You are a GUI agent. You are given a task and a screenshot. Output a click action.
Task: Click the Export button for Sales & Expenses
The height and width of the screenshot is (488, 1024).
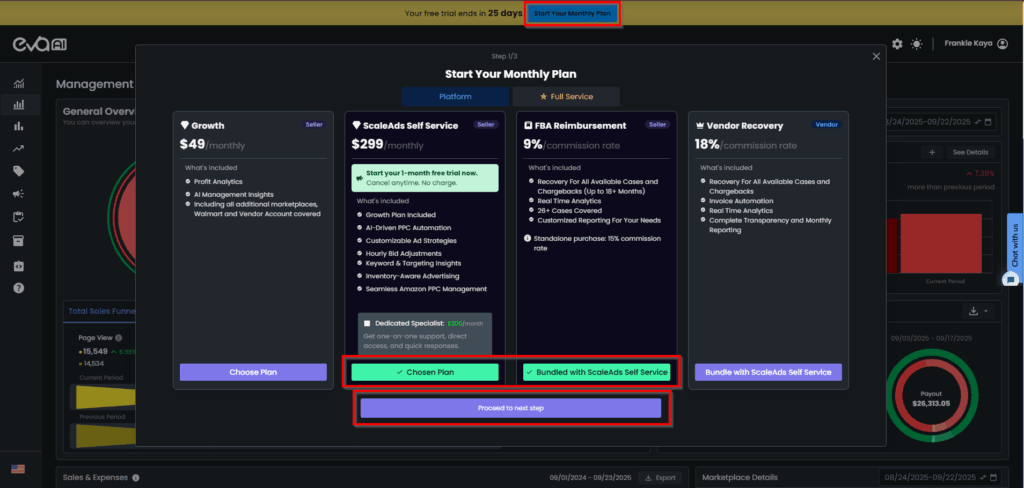coord(660,478)
